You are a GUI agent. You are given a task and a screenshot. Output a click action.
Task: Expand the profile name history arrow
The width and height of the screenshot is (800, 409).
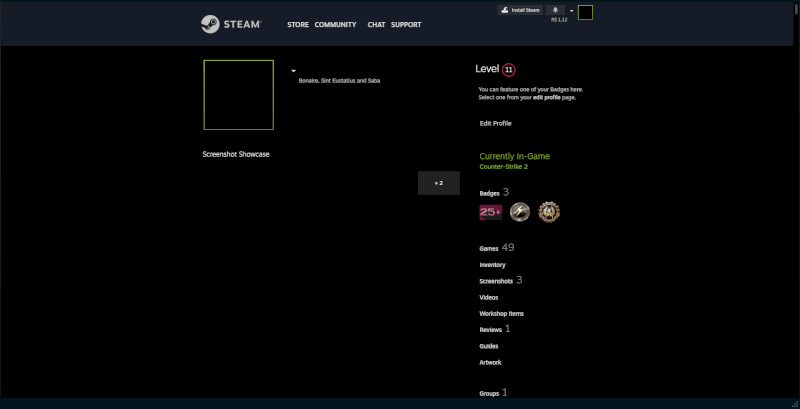click(293, 71)
